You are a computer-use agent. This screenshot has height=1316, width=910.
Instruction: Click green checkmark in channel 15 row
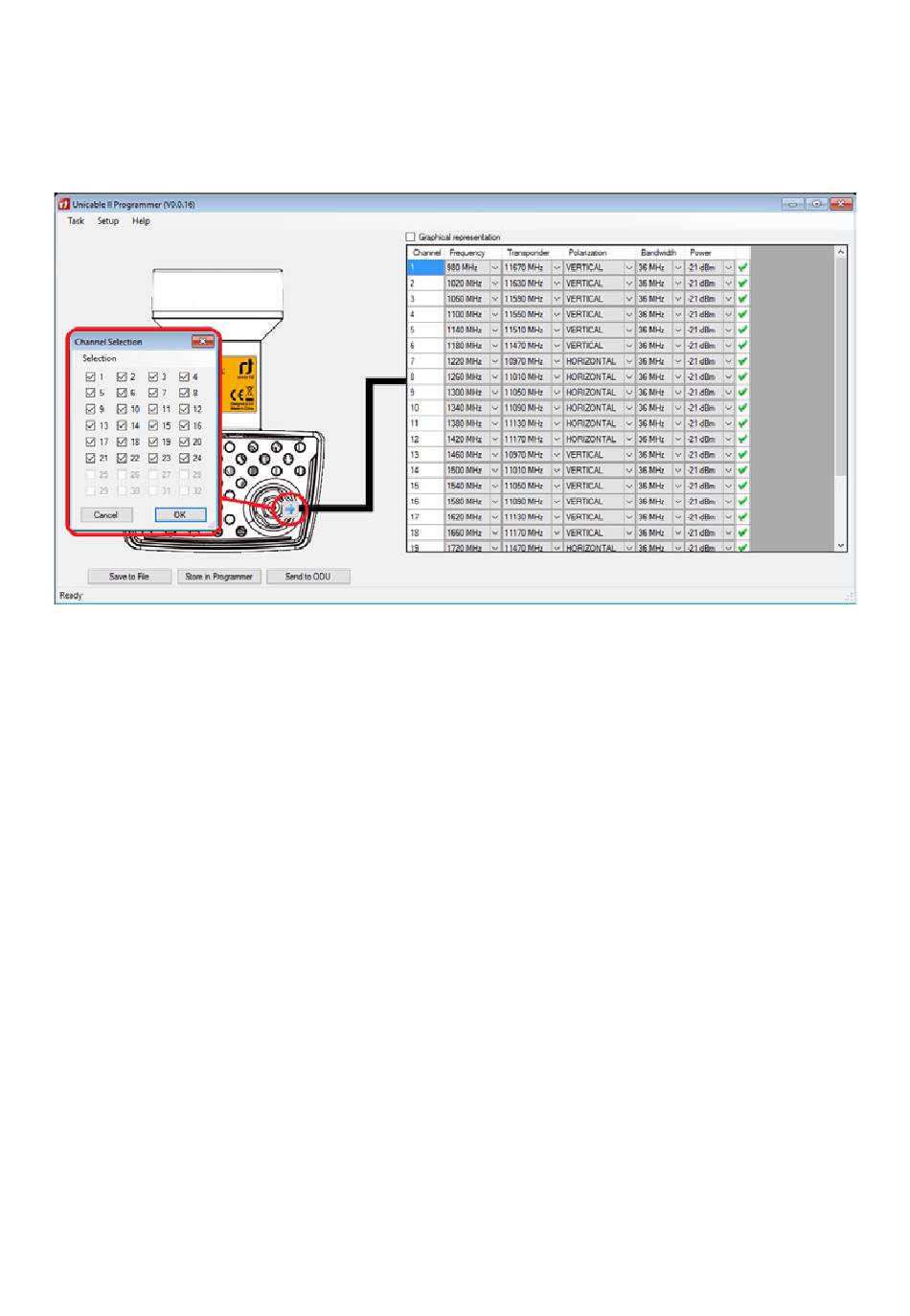click(742, 486)
